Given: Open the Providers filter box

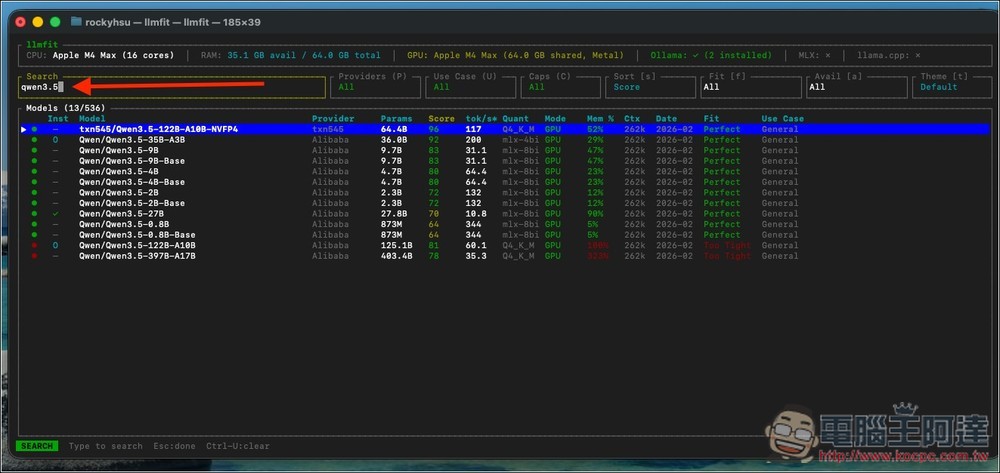Looking at the screenshot, I should (374, 87).
